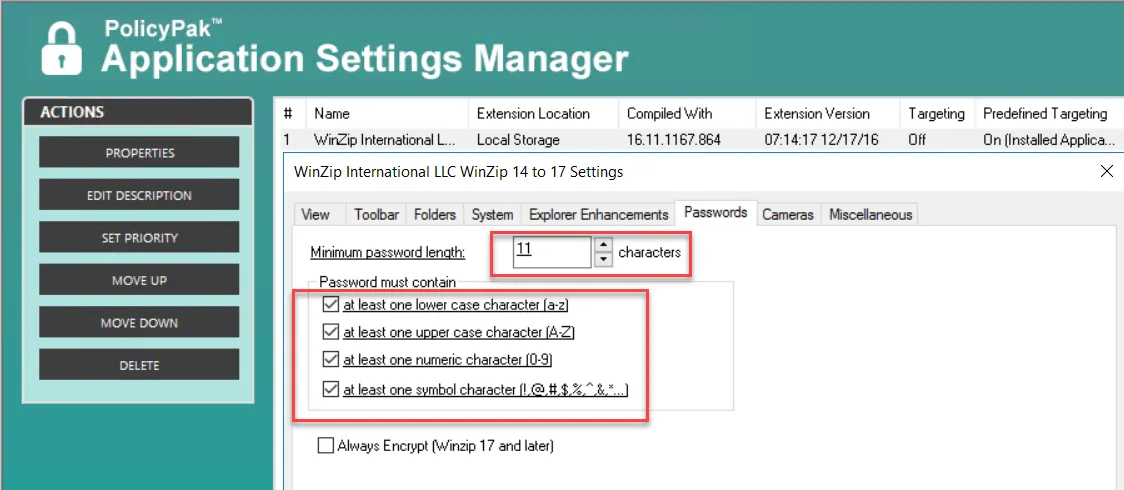This screenshot has width=1124, height=490.
Task: Open the Folders tab
Action: tap(435, 214)
